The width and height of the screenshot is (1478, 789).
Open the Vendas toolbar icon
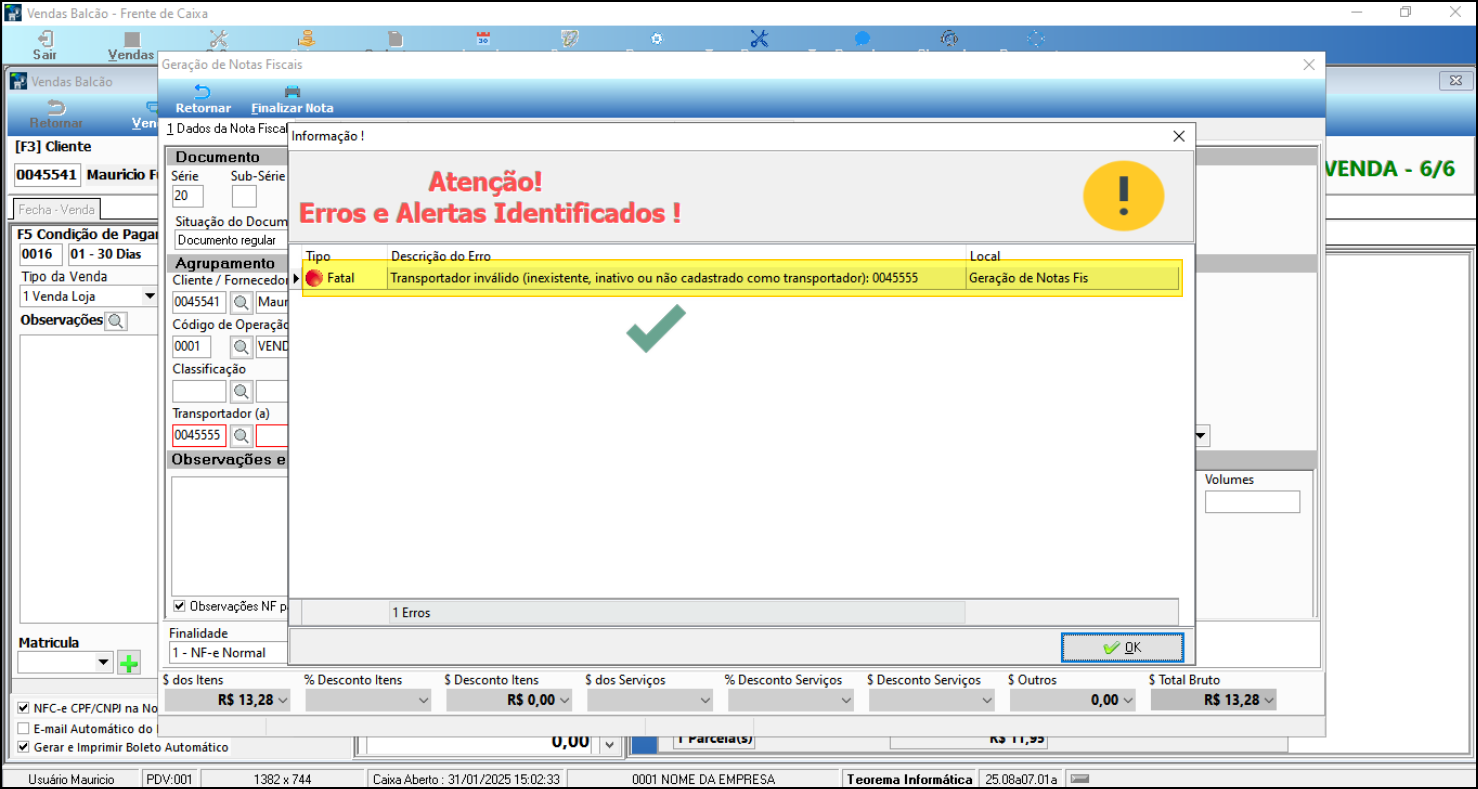(132, 39)
